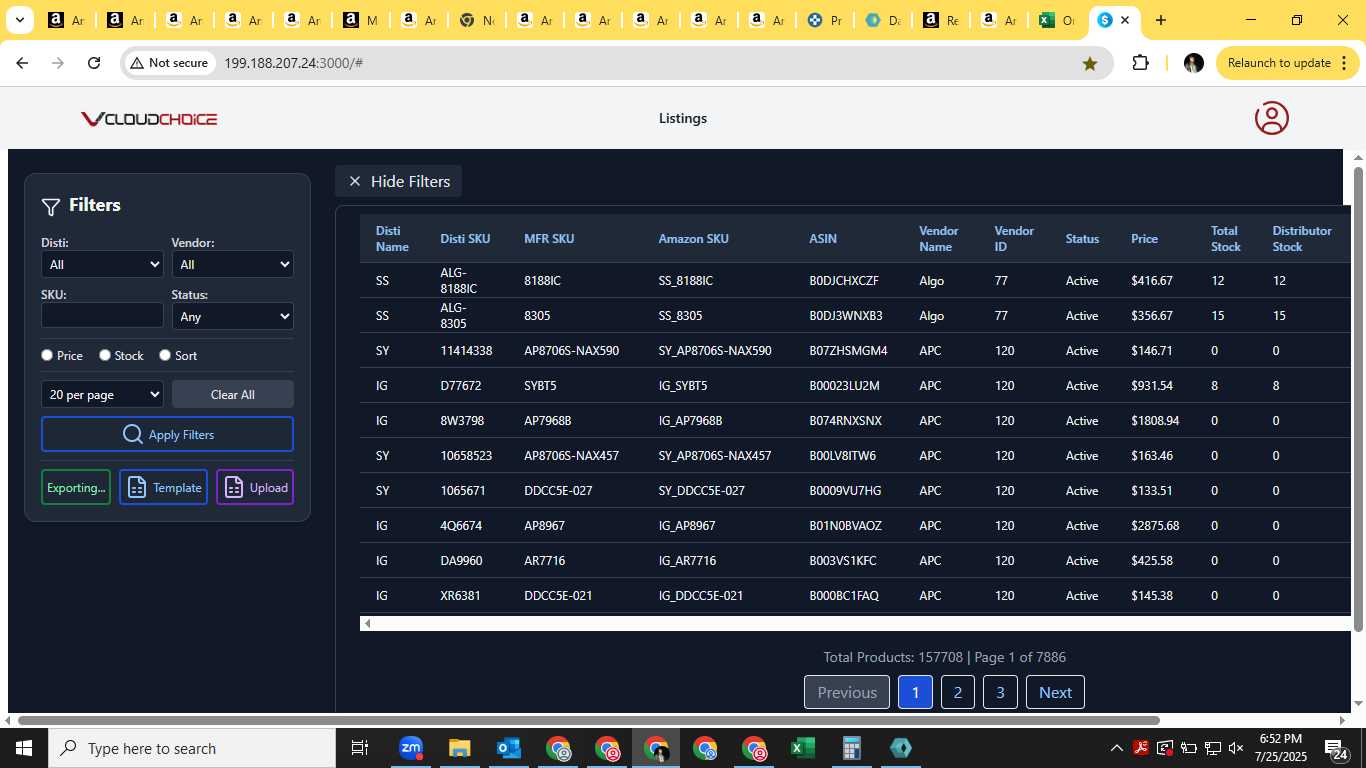Open the Relaunch to update menu
Viewport: 1366px width, 768px height.
[x=1288, y=63]
